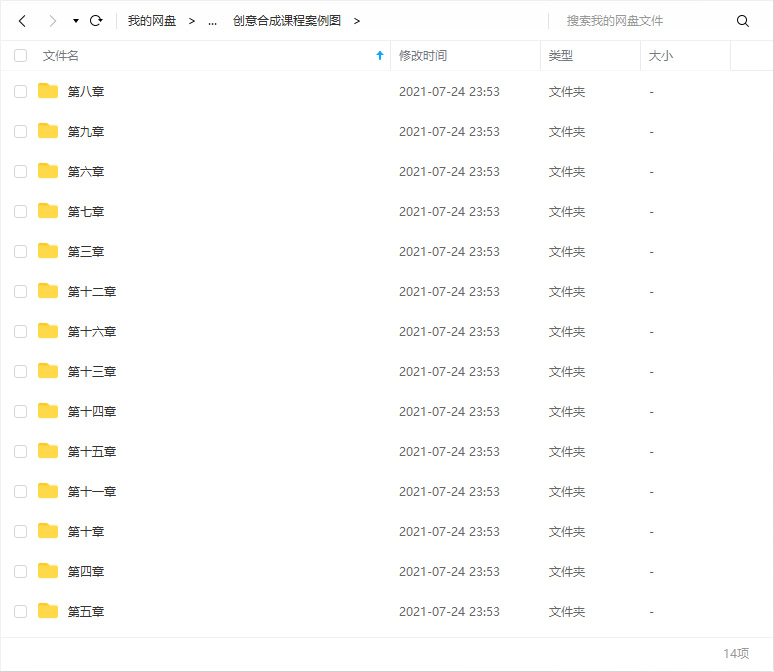Select the 第六章 folder name
This screenshot has height=672, width=774.
(86, 172)
